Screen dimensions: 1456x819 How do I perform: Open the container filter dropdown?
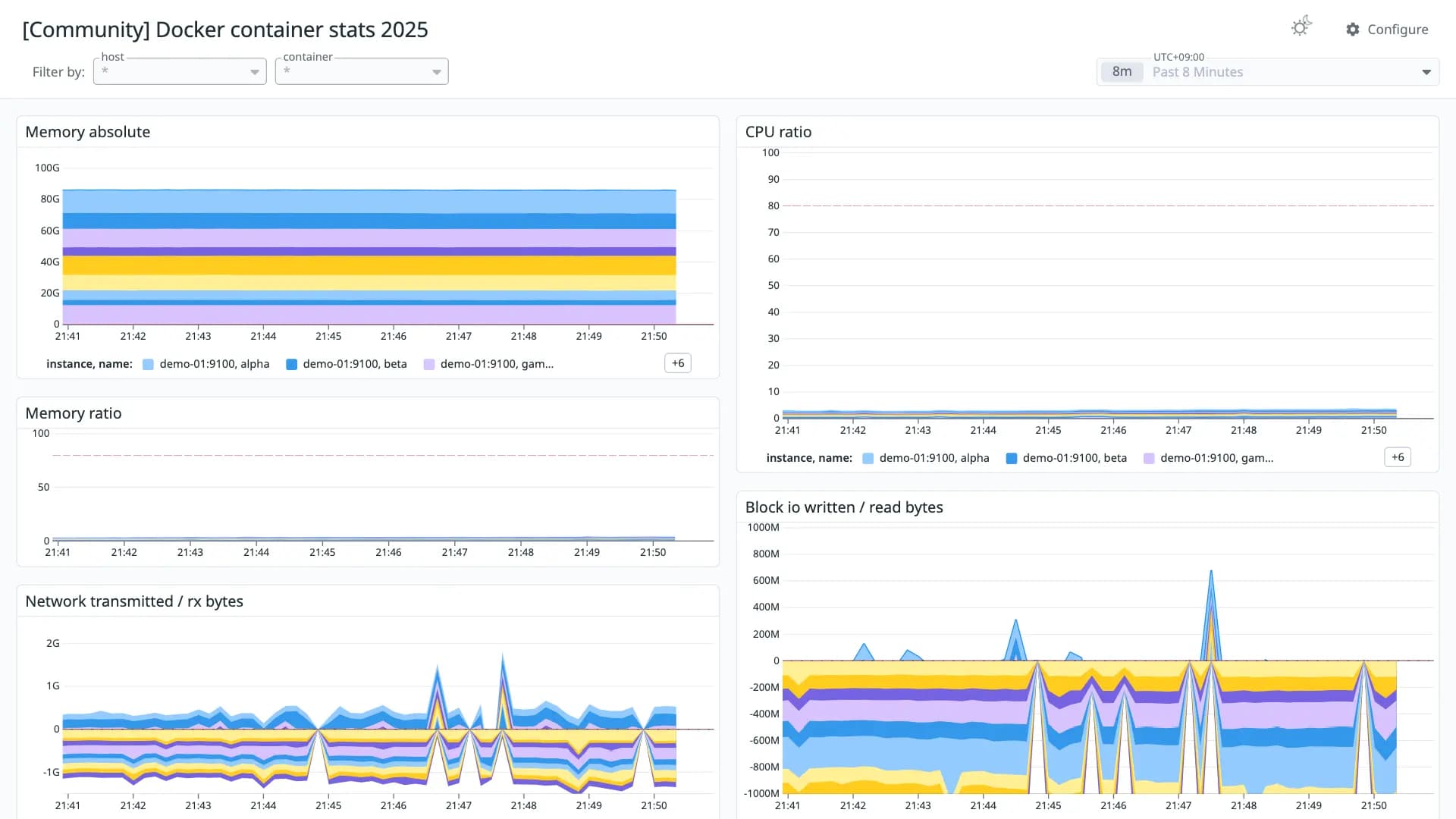362,71
